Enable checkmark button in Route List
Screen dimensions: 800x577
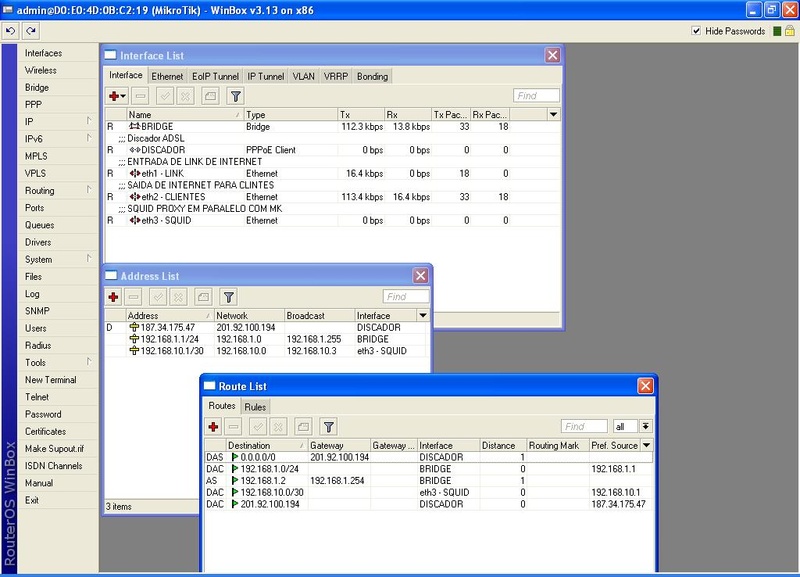(x=258, y=426)
